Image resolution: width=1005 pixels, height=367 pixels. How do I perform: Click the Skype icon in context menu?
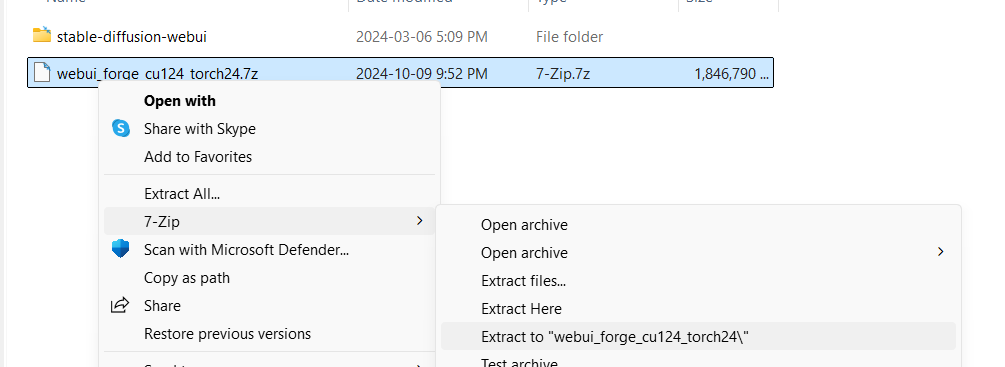120,128
